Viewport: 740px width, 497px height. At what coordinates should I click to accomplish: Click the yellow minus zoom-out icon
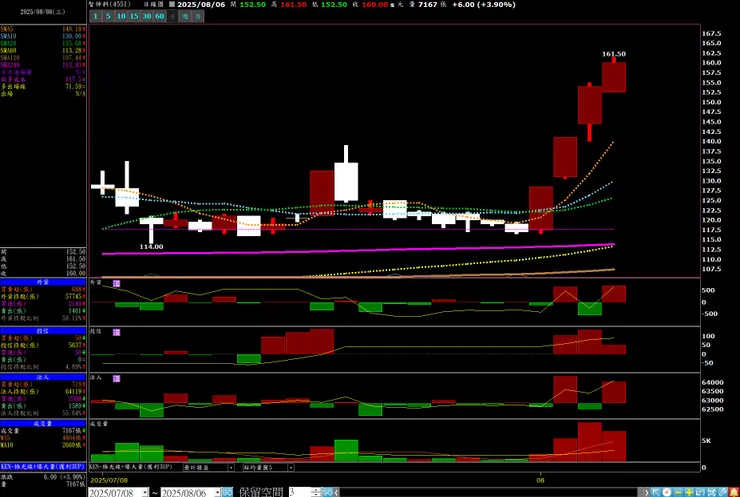(x=678, y=492)
